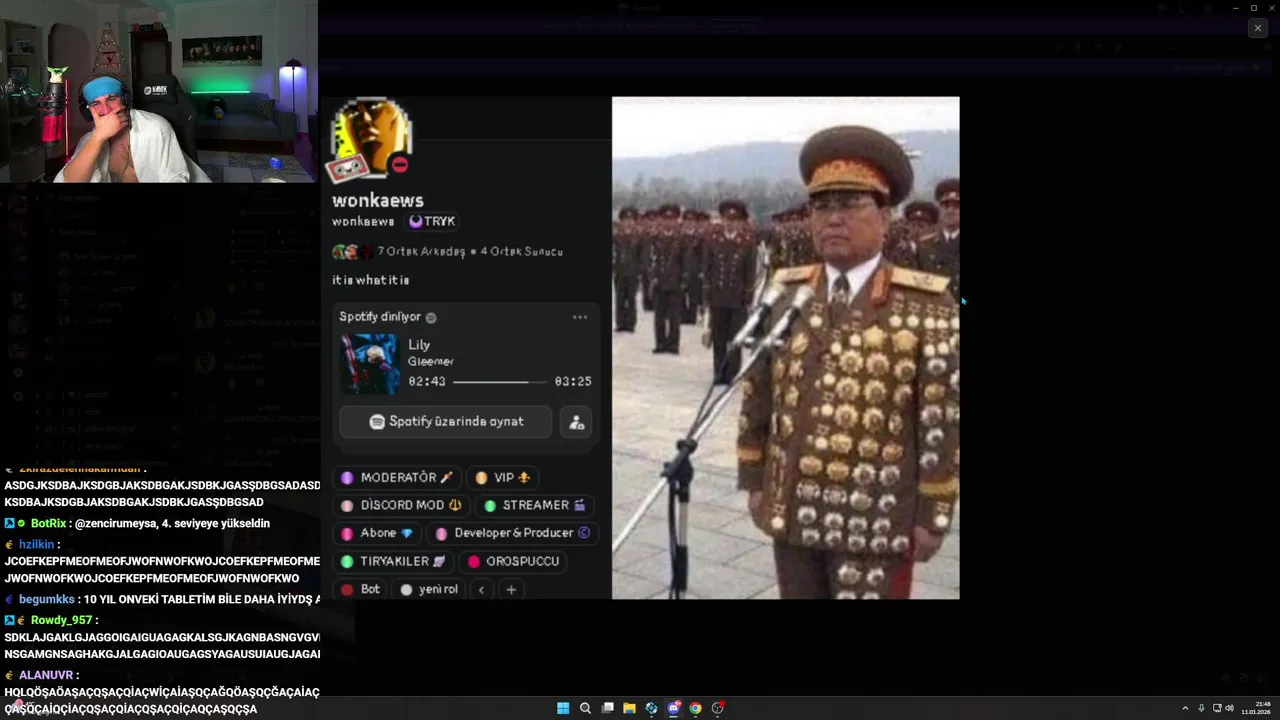The image size is (1280, 720).
Task: Open the taskbar clock and date
Action: tap(1256, 708)
